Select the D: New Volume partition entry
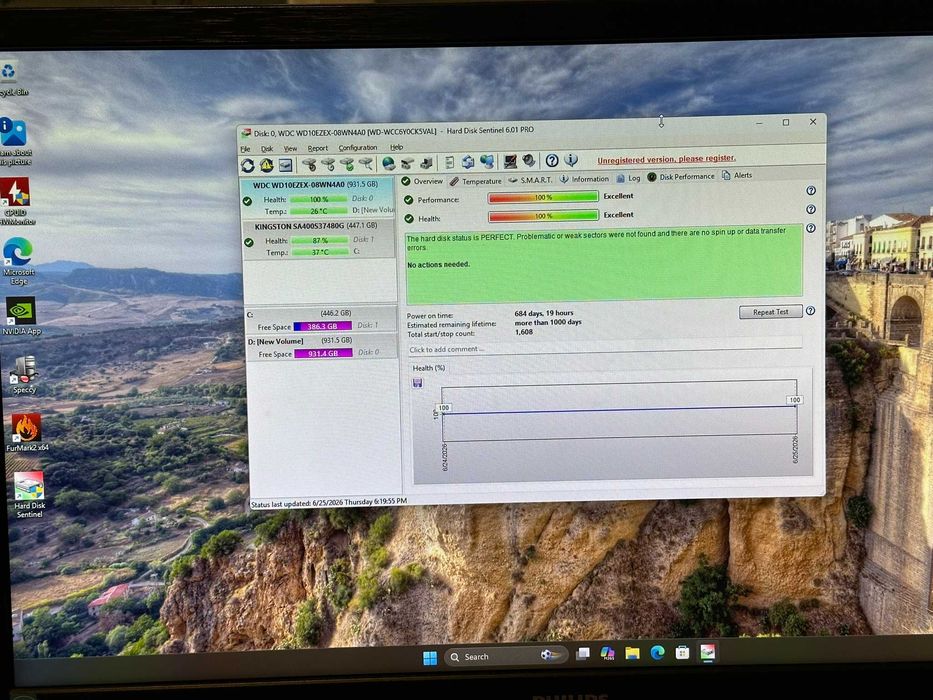This screenshot has width=933, height=700. 322,348
